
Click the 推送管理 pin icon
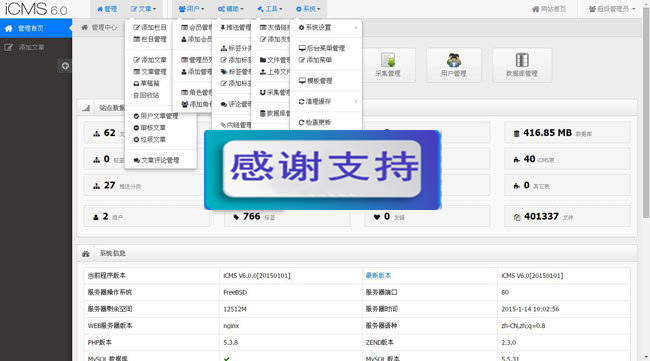point(223,27)
